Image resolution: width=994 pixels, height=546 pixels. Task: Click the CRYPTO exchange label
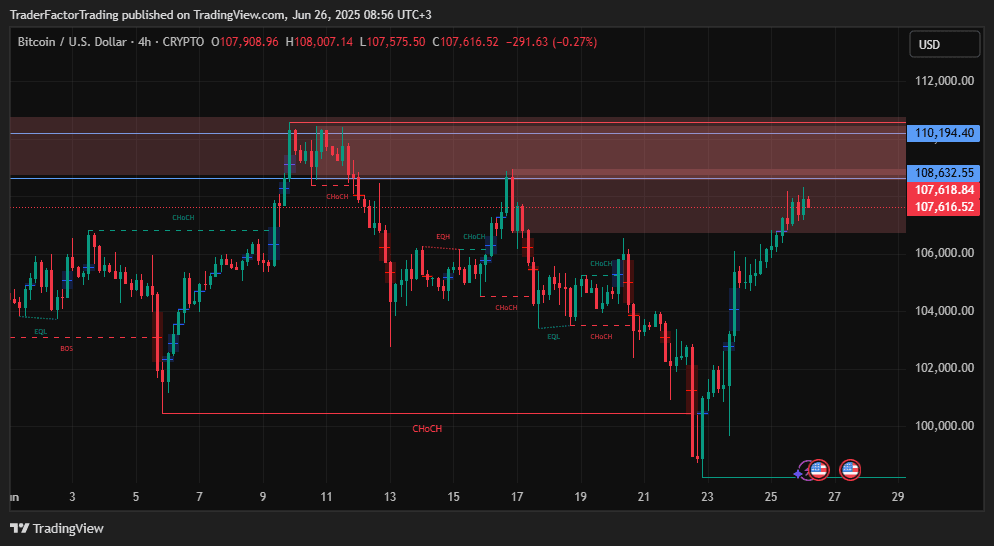(x=183, y=42)
